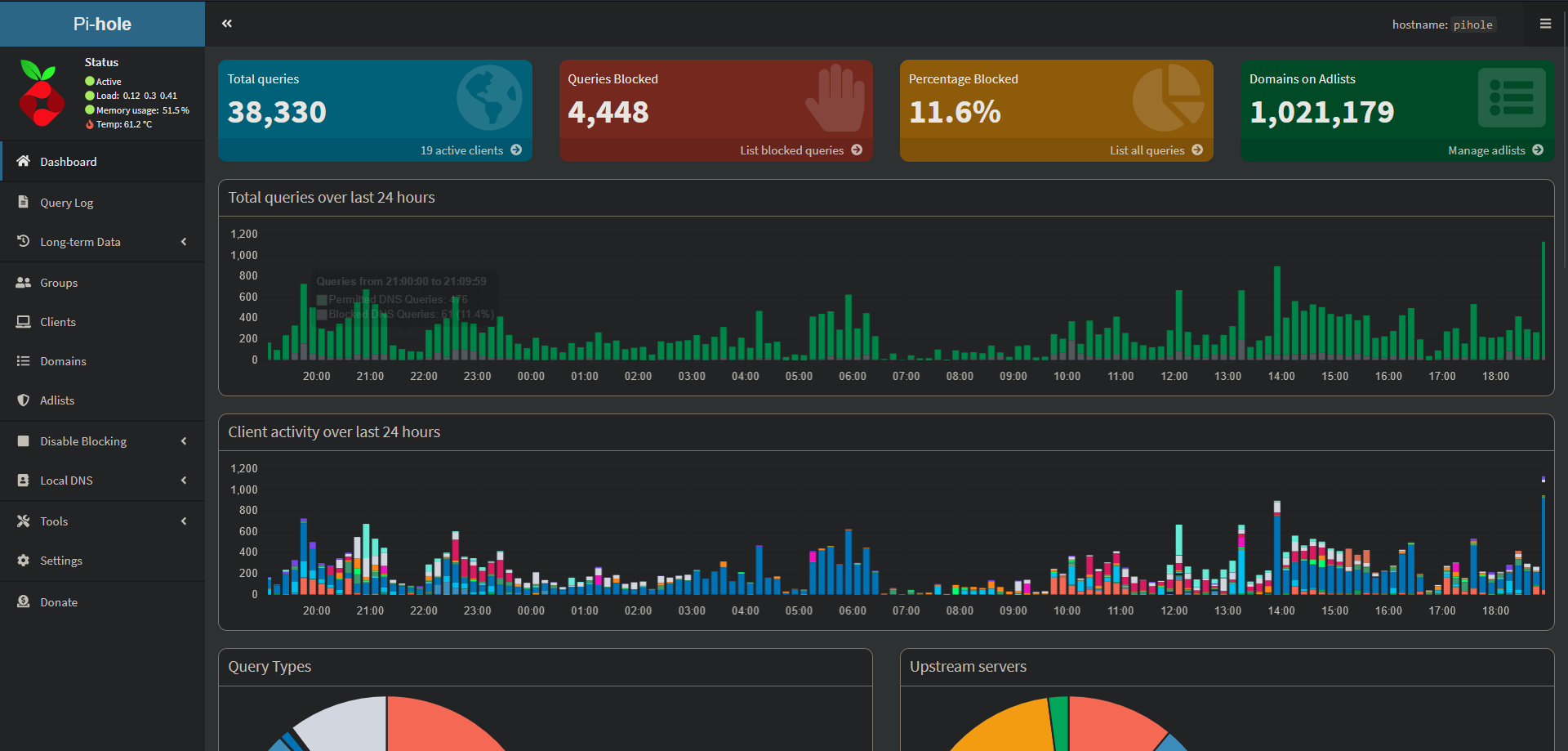Viewport: 1568px width, 751px height.
Task: Click the Disable Blocking square icon
Action: [24, 440]
